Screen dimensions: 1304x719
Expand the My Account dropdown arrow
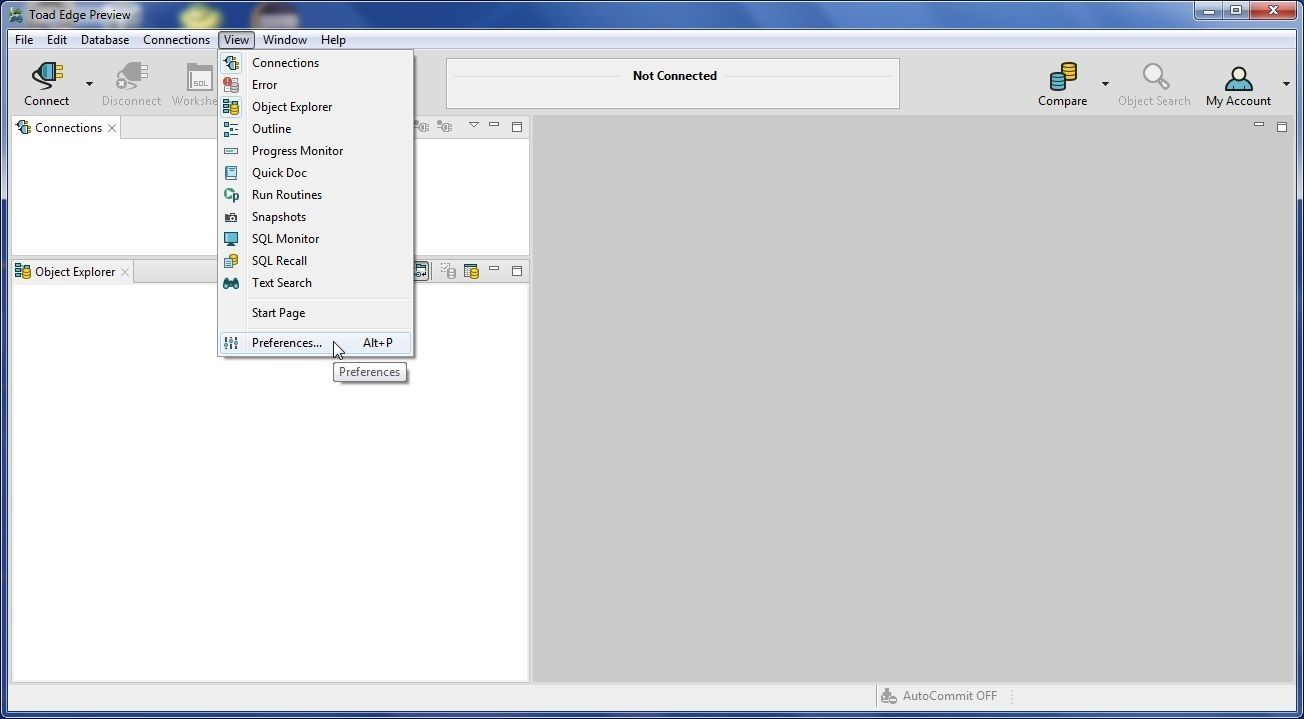click(x=1286, y=84)
